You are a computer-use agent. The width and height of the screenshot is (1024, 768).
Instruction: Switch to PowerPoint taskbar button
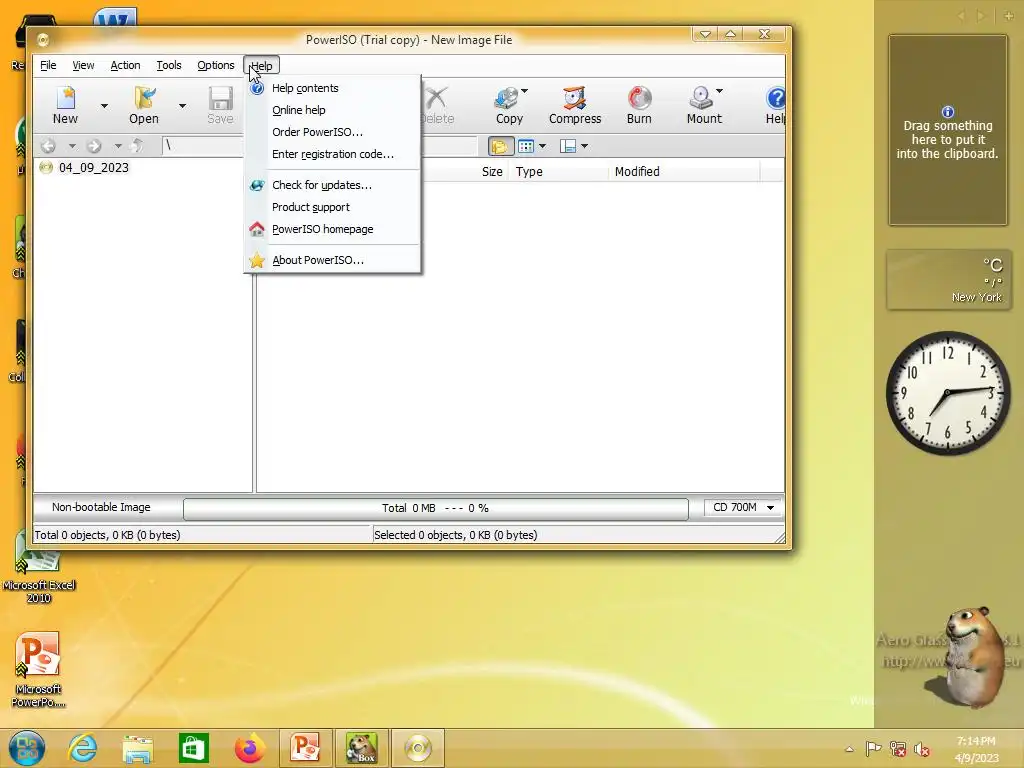305,748
